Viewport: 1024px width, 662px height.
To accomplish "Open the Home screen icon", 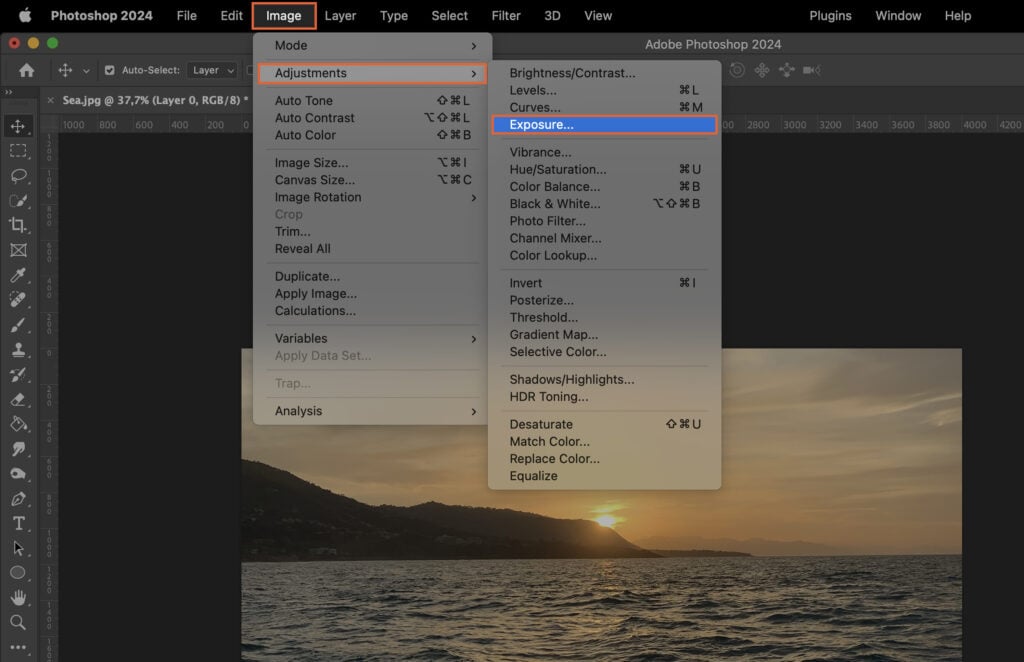I will click(25, 70).
